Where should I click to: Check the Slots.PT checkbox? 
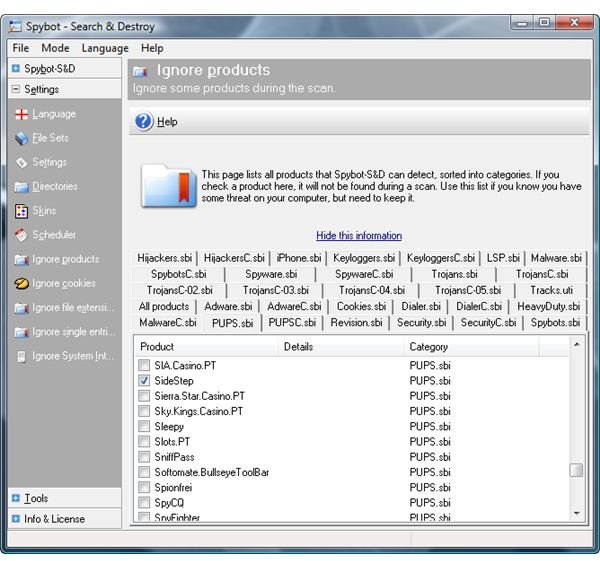(x=144, y=442)
